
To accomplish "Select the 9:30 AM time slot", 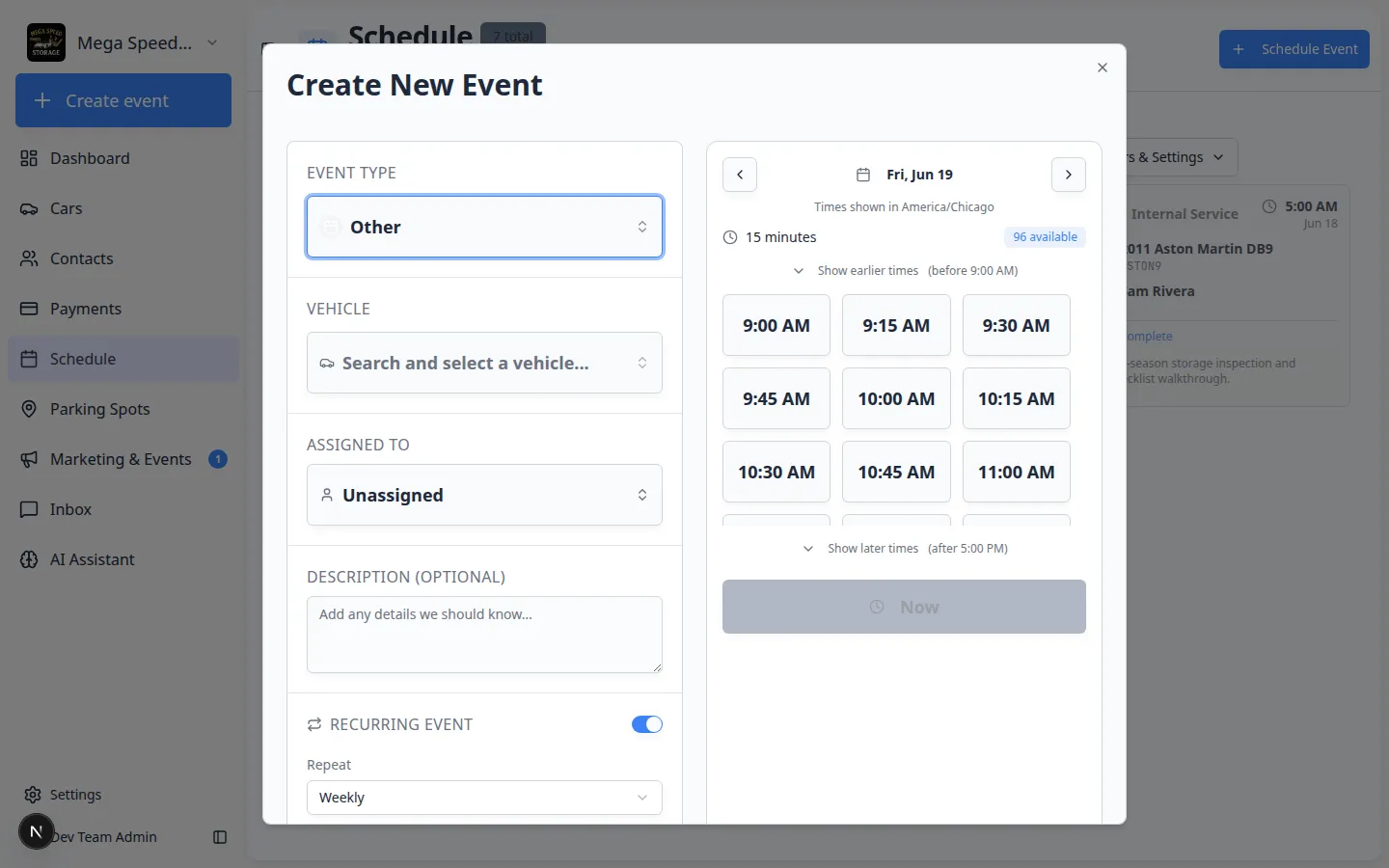I will (1017, 325).
